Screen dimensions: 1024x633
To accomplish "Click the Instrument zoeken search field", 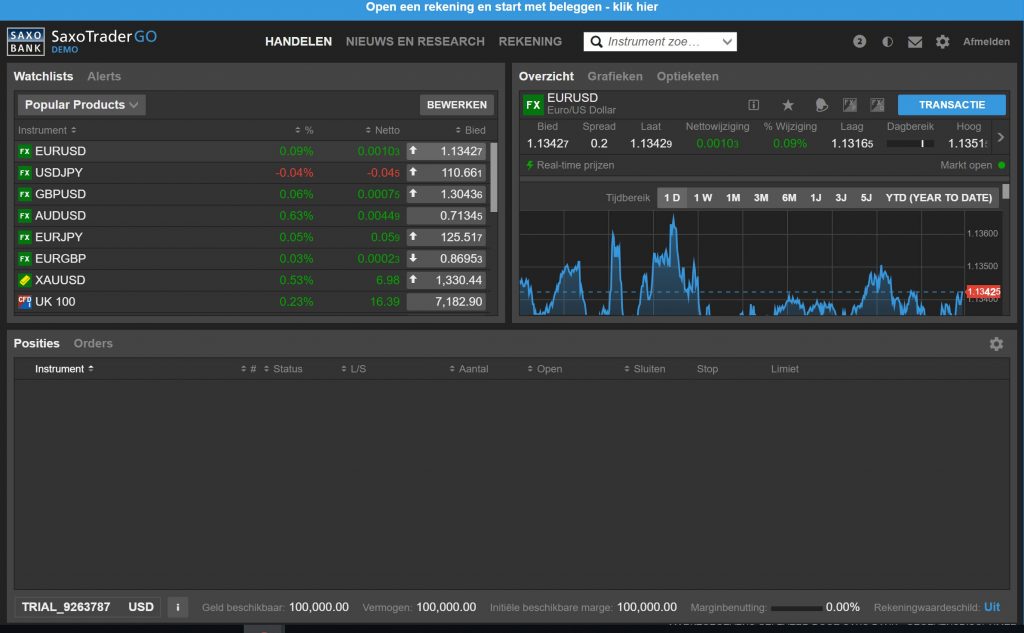I will point(660,42).
